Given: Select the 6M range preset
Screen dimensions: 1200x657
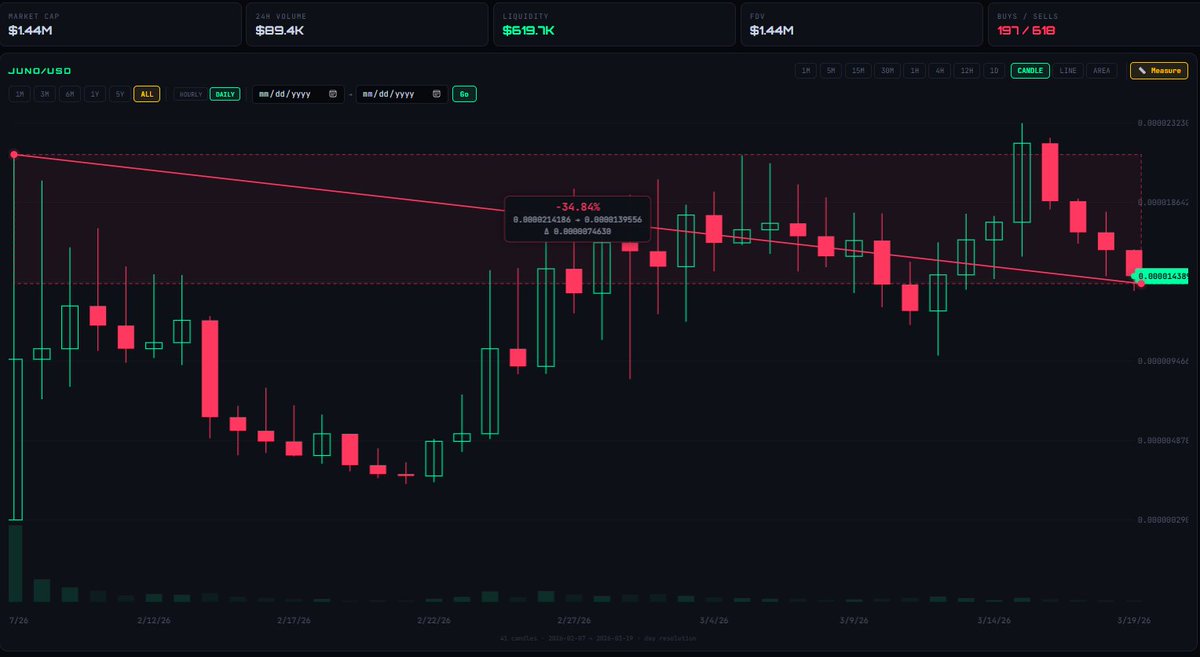Looking at the screenshot, I should [x=69, y=94].
